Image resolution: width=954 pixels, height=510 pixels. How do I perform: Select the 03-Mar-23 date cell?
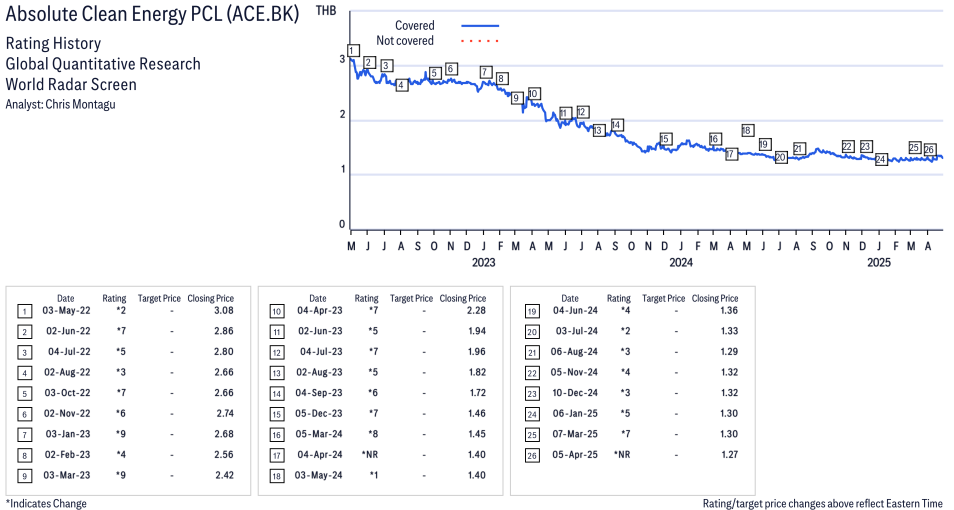(x=67, y=475)
